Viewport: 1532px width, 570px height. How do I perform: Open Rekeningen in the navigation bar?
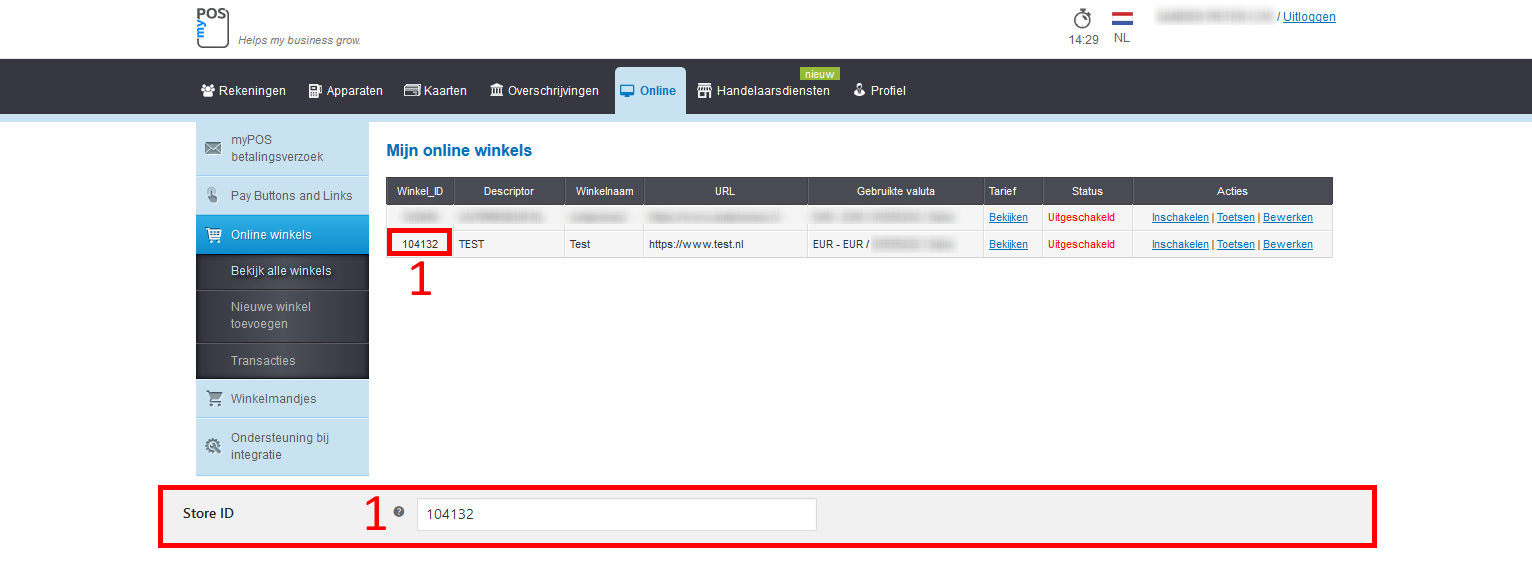point(243,91)
